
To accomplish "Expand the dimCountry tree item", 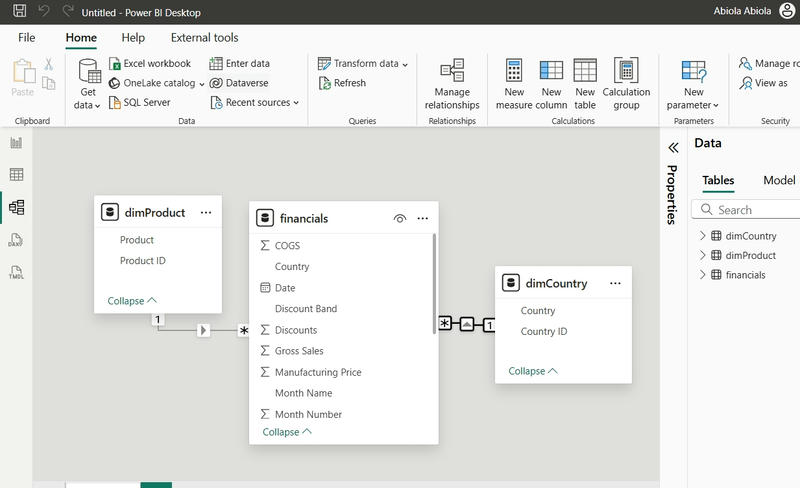I will click(x=703, y=237).
